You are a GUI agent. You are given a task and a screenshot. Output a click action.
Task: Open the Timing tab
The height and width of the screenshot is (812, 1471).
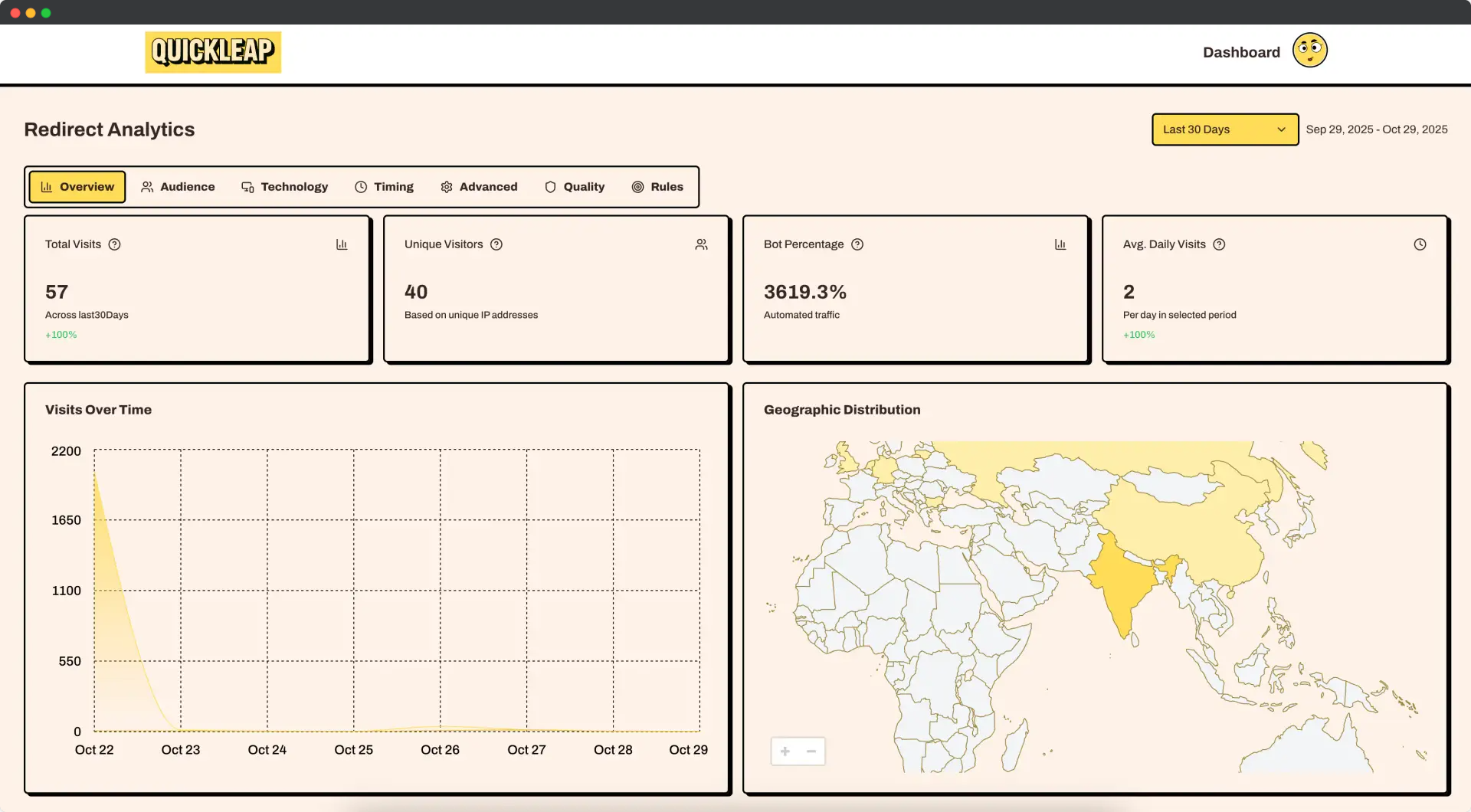384,186
